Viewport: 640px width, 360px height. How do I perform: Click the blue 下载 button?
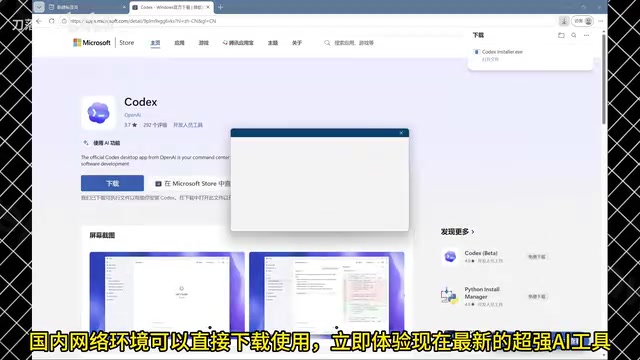pos(112,183)
